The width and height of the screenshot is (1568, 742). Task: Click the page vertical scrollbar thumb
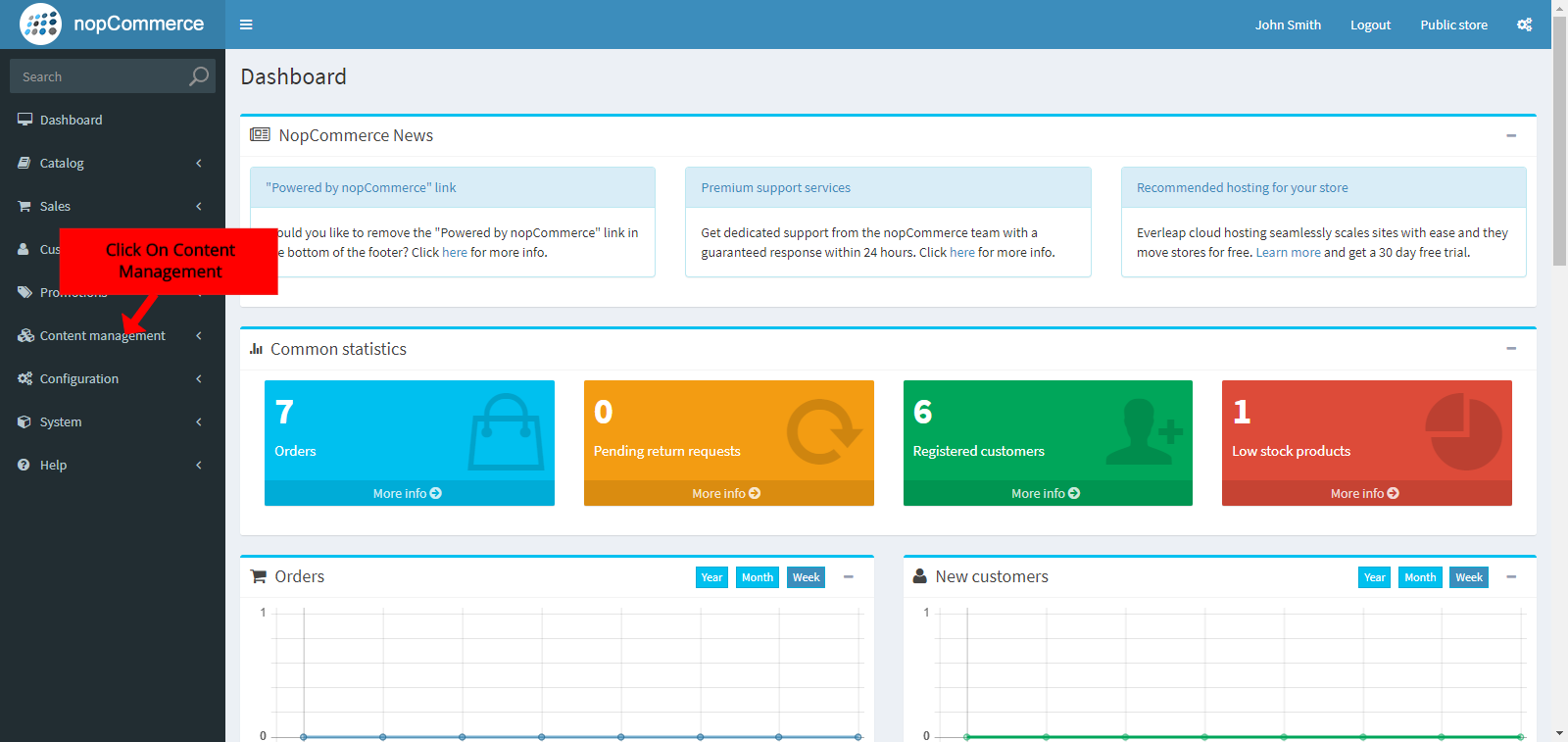click(x=1559, y=143)
